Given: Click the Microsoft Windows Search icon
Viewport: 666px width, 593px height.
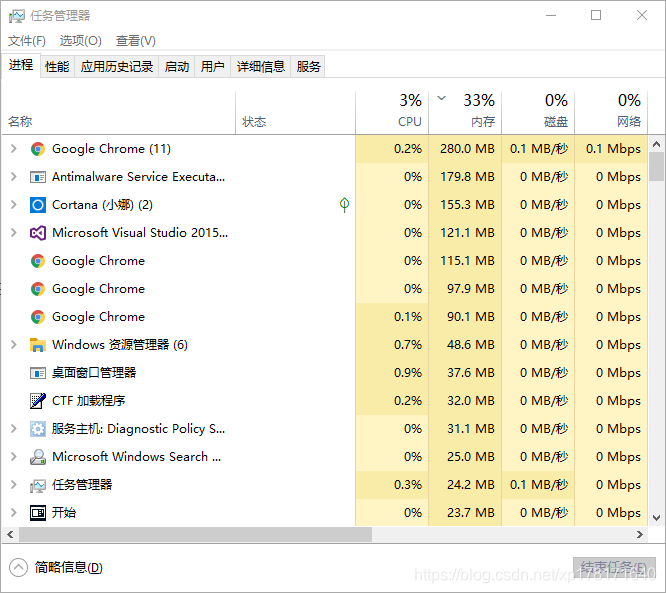Looking at the screenshot, I should pyautogui.click(x=38, y=457).
